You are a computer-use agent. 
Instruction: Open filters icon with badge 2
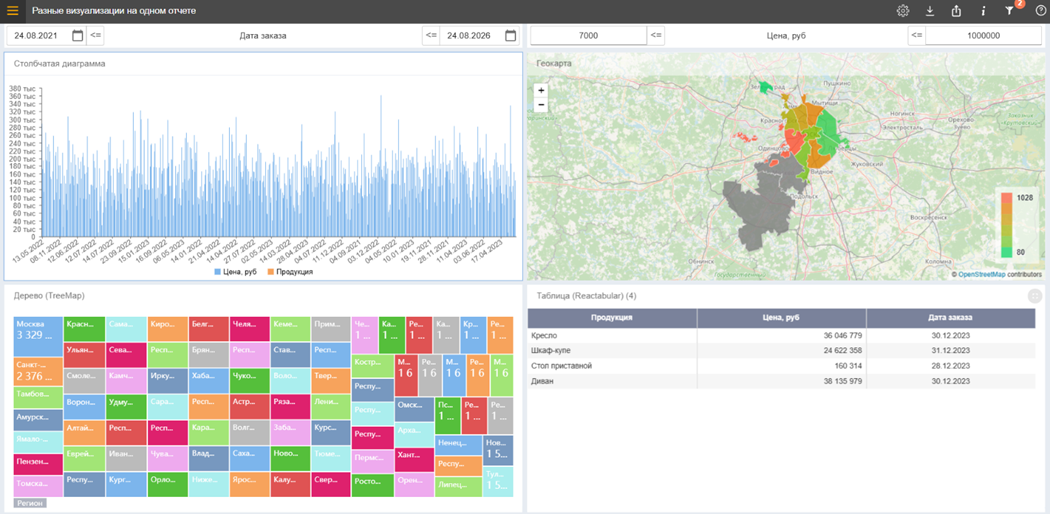point(1010,10)
